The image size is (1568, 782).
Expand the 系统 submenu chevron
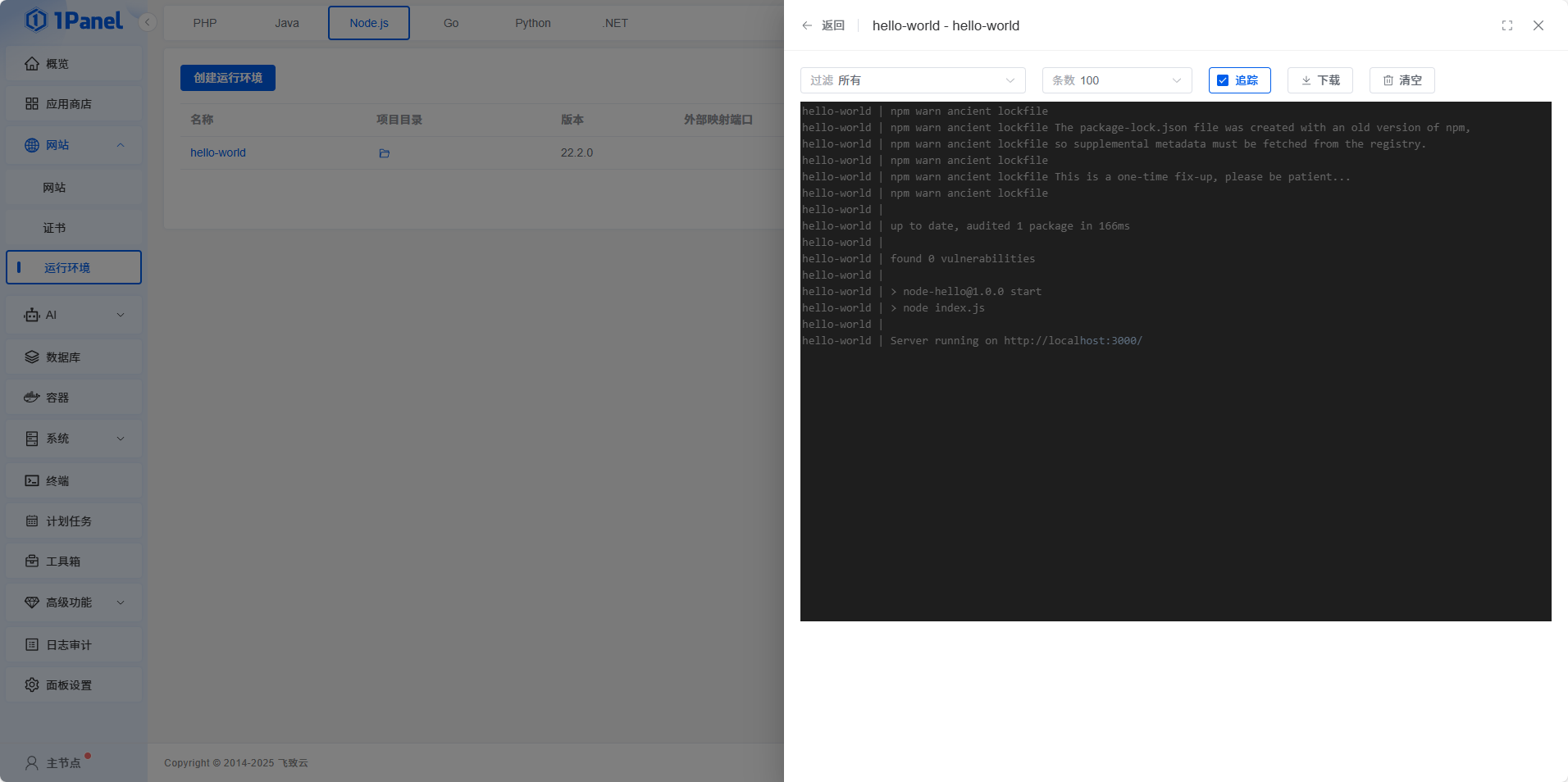[x=121, y=439]
